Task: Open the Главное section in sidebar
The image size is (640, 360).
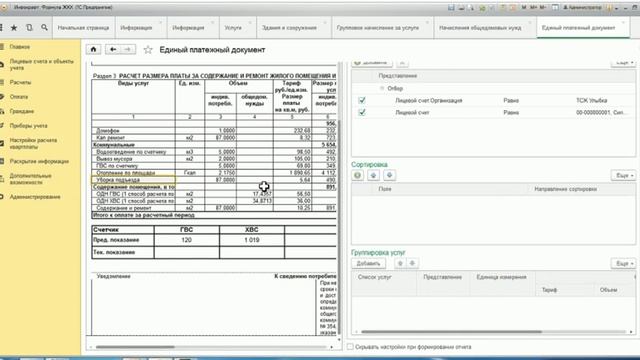Action: [x=20, y=47]
